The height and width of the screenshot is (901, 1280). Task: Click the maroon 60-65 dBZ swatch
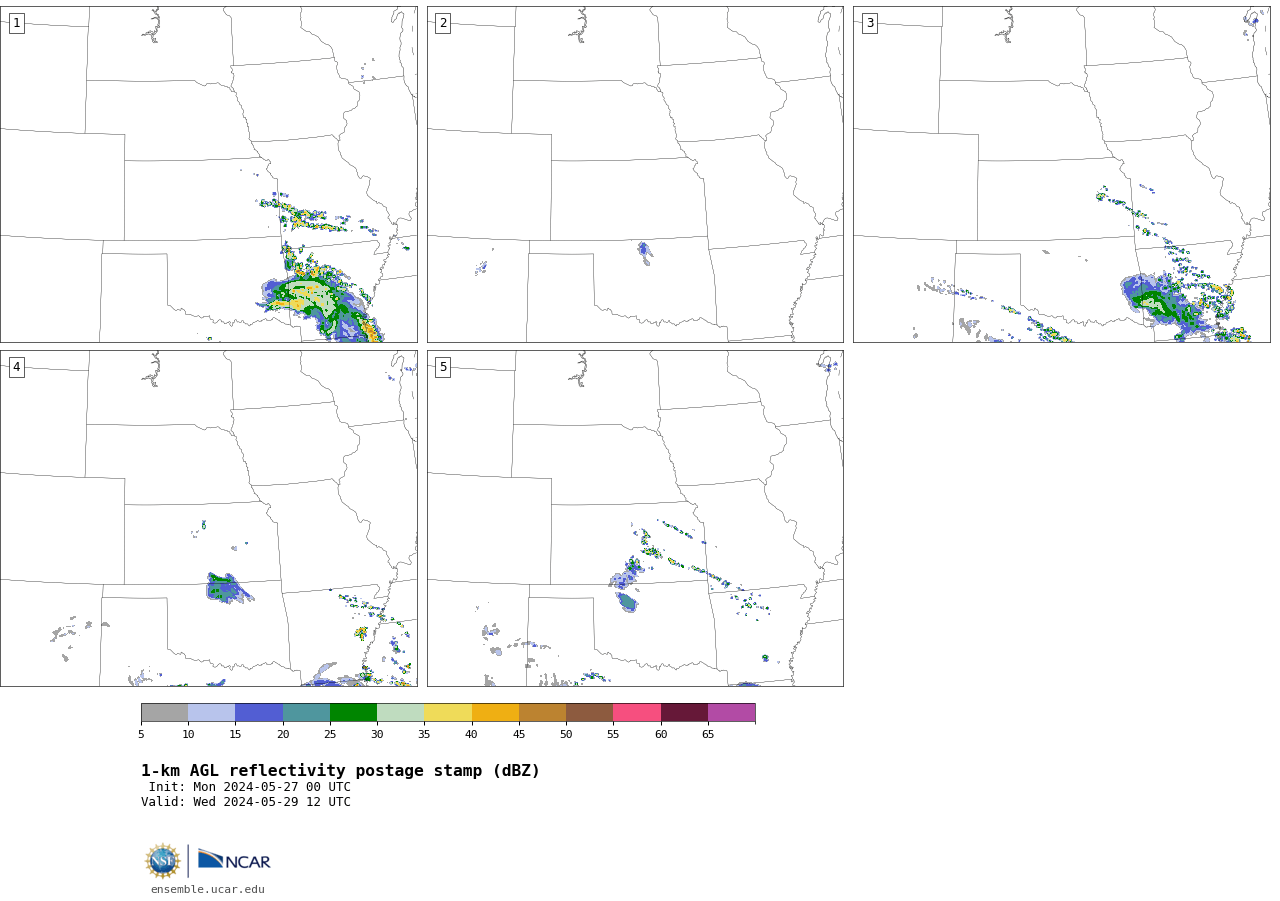click(684, 713)
